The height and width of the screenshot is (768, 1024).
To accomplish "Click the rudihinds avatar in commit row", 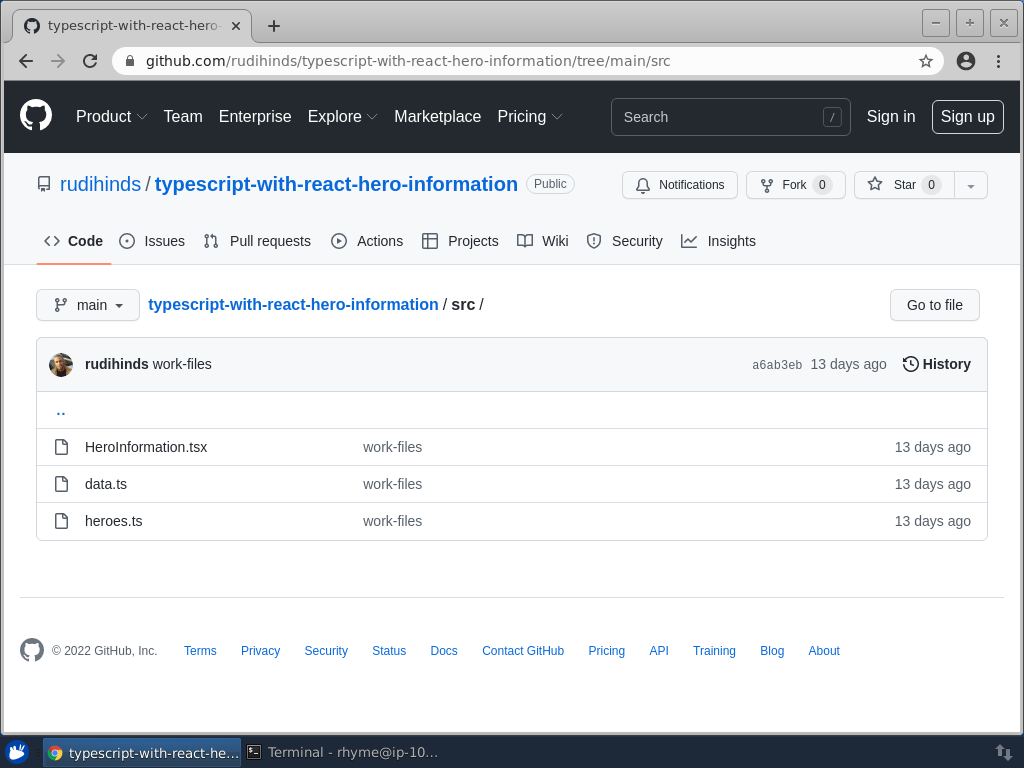I will coord(61,364).
